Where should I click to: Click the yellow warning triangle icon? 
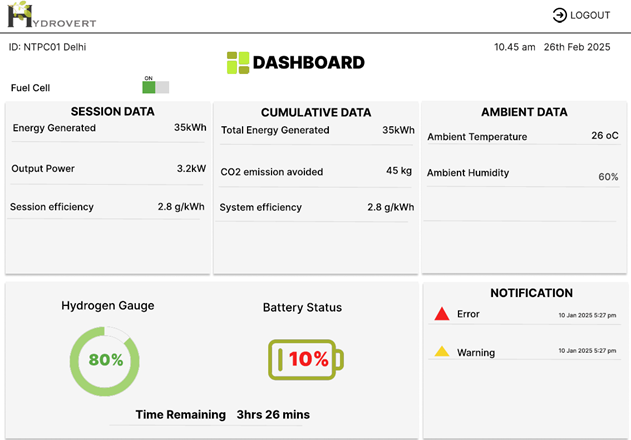(x=441, y=352)
